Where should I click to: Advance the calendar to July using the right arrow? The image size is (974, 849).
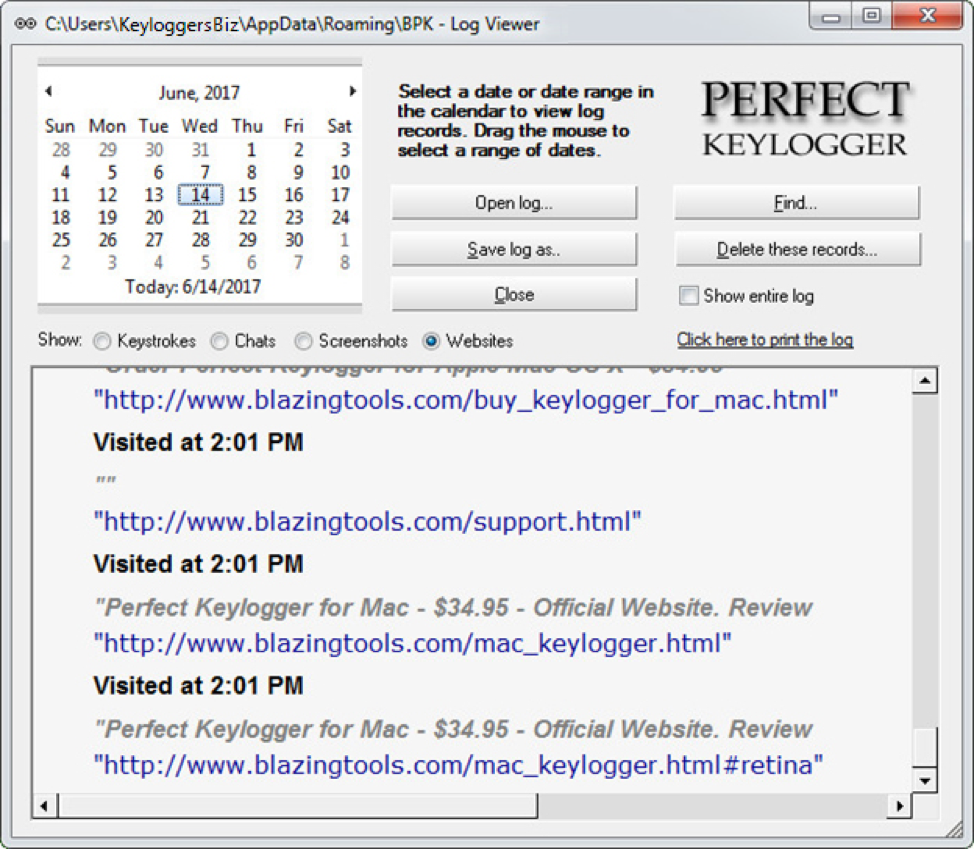coord(352,90)
